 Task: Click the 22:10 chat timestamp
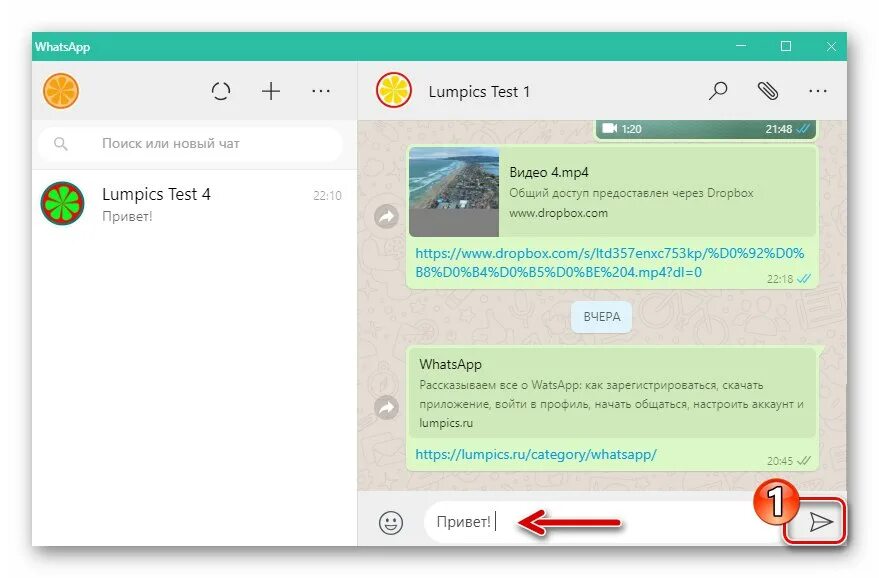click(327, 196)
